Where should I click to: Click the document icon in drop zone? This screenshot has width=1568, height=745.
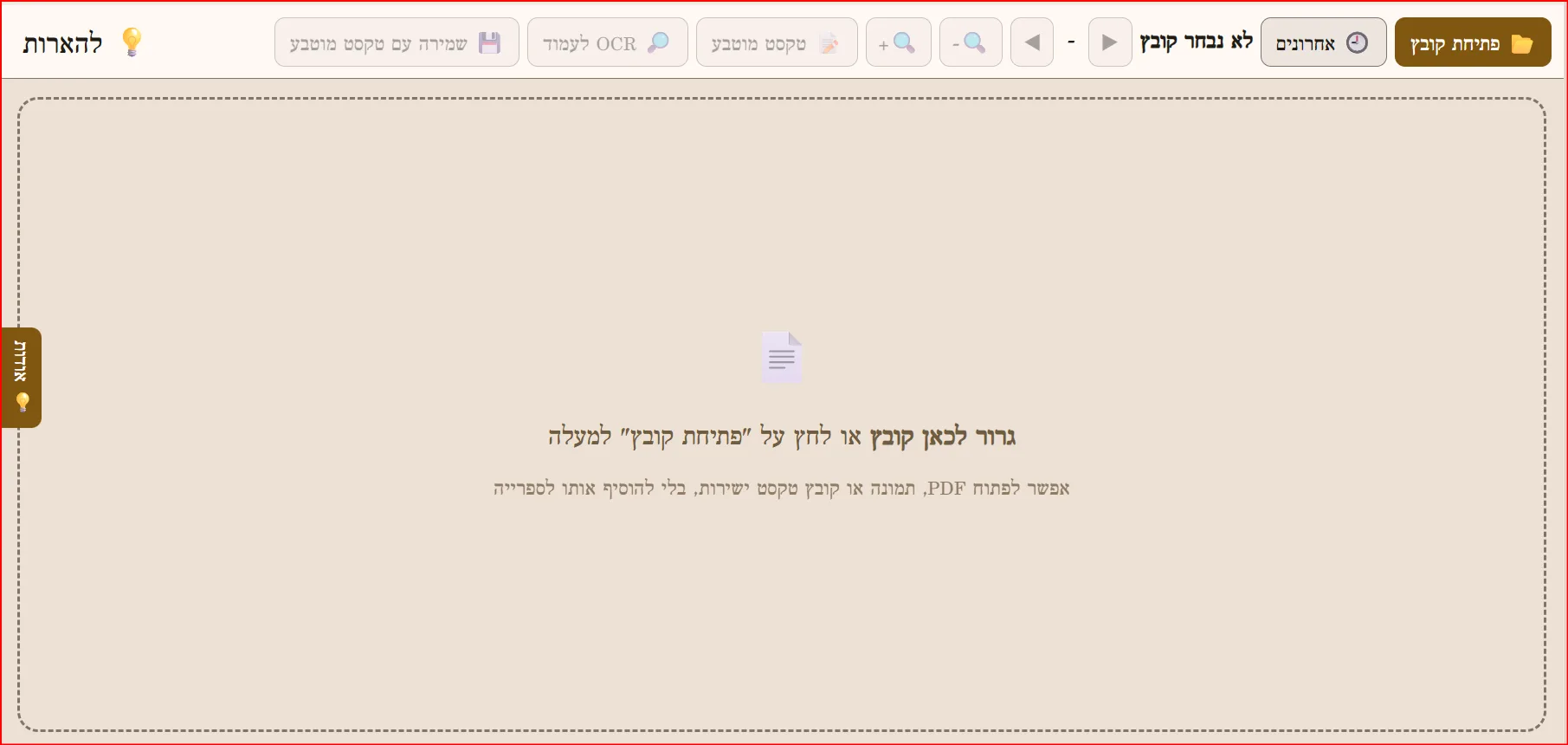(782, 357)
